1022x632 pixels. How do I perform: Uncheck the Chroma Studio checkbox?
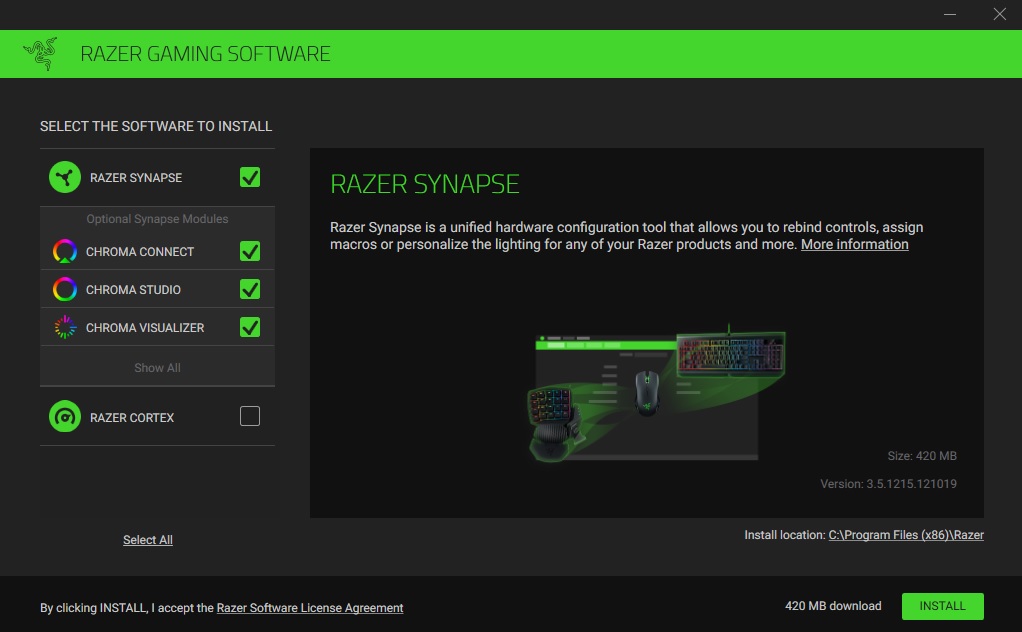250,289
